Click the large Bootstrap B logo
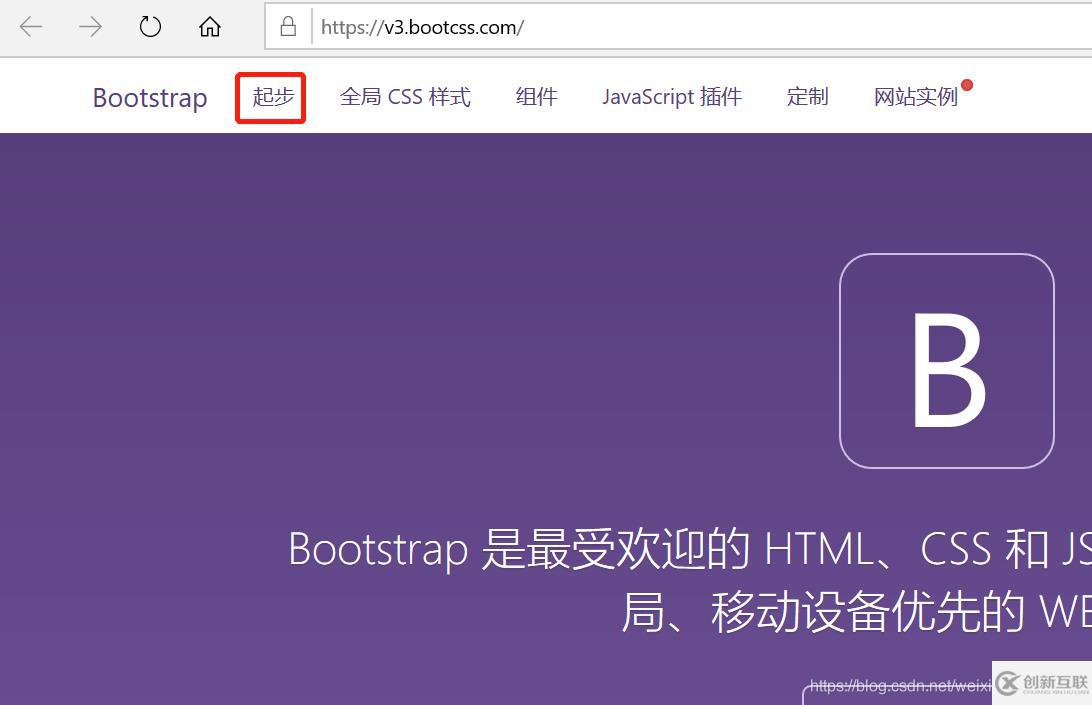The image size is (1092, 705). [946, 361]
